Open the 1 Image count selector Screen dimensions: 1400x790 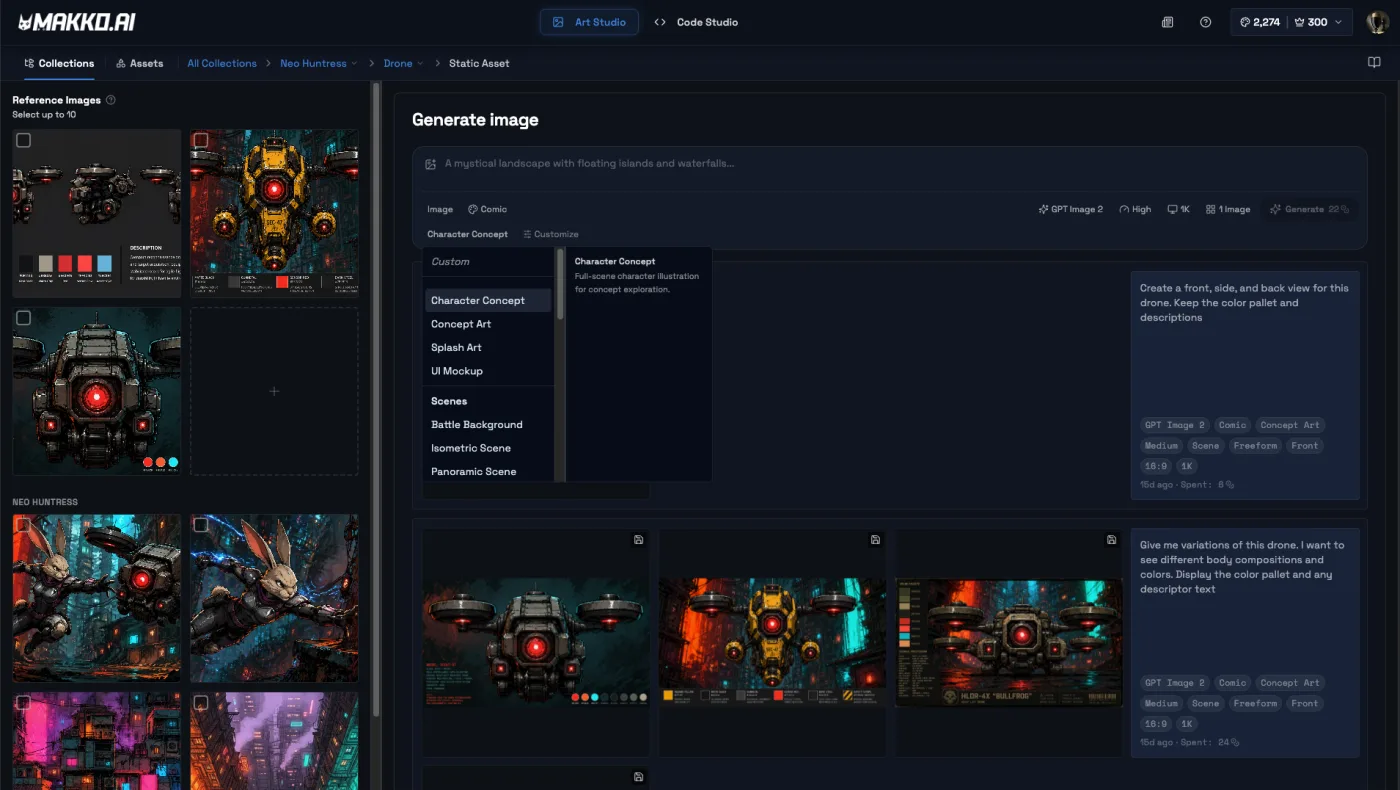1228,209
